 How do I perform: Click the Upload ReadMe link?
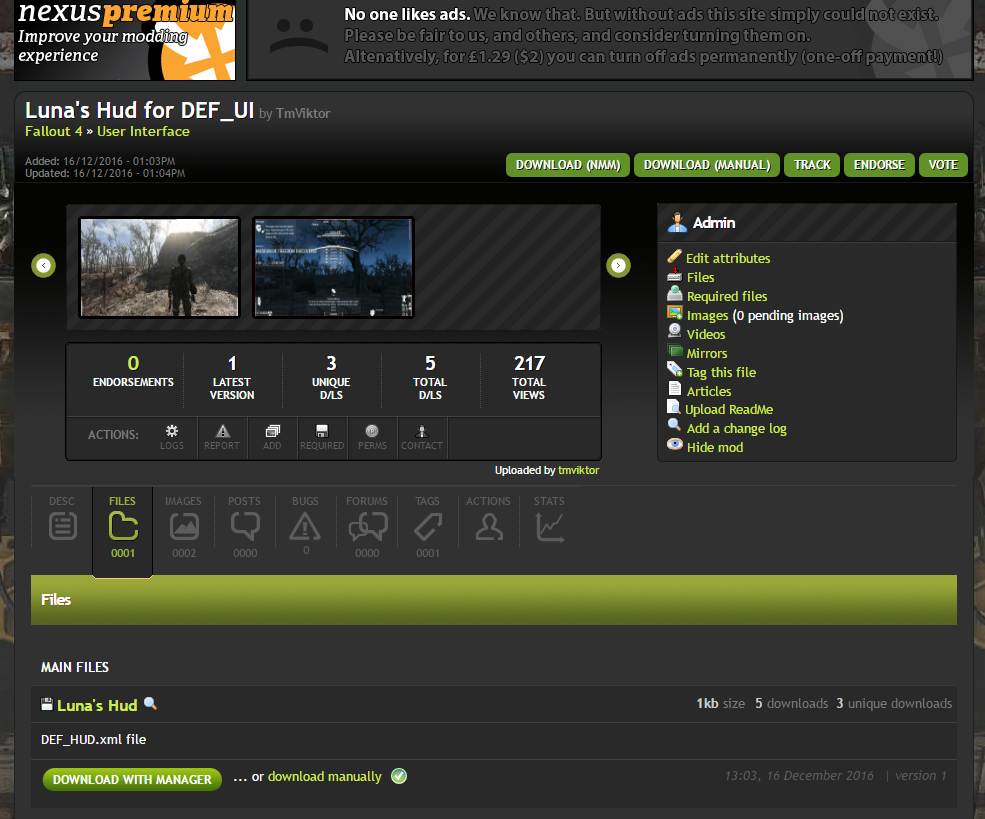[x=729, y=410]
